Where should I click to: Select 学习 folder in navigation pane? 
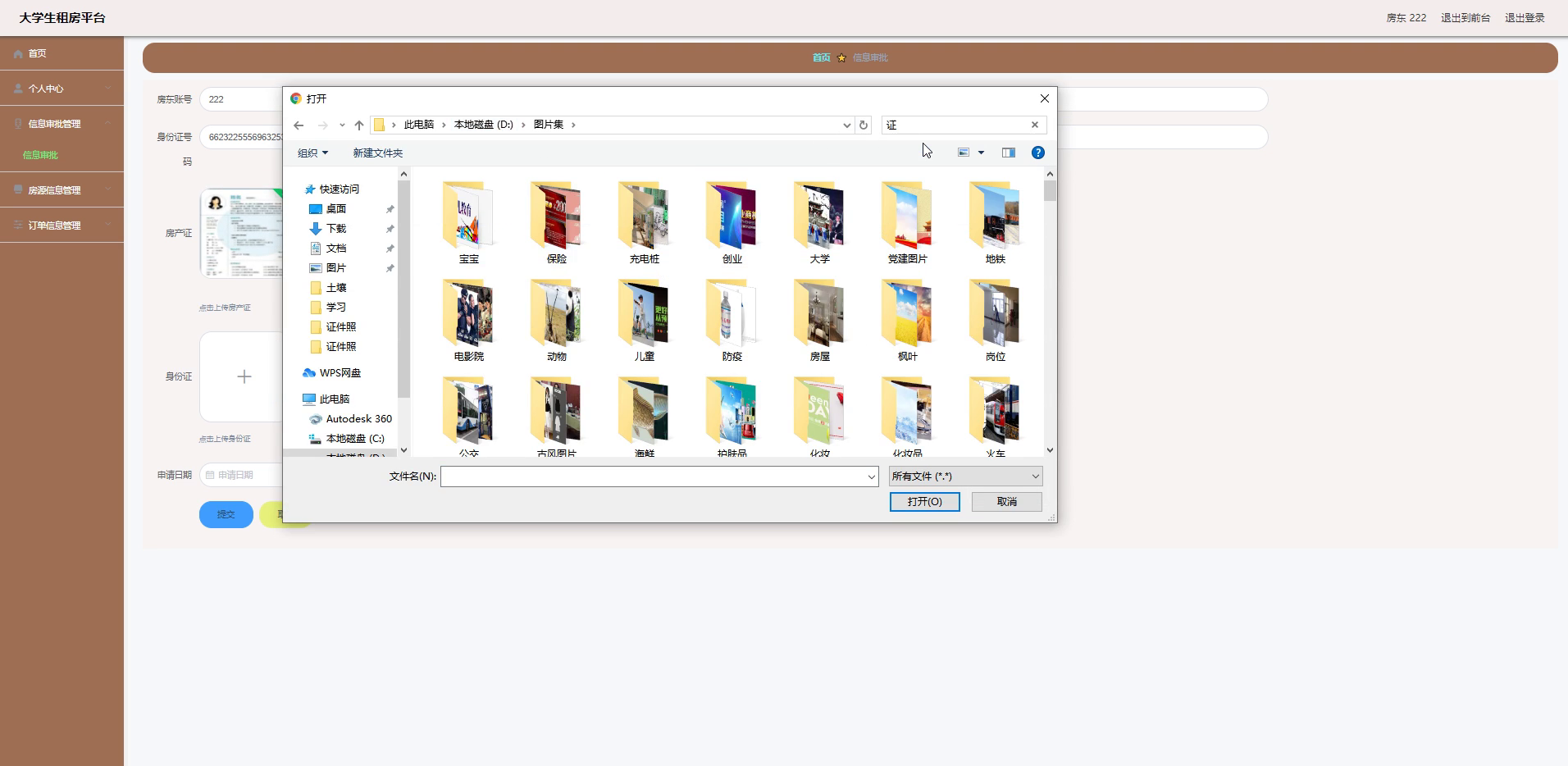336,308
